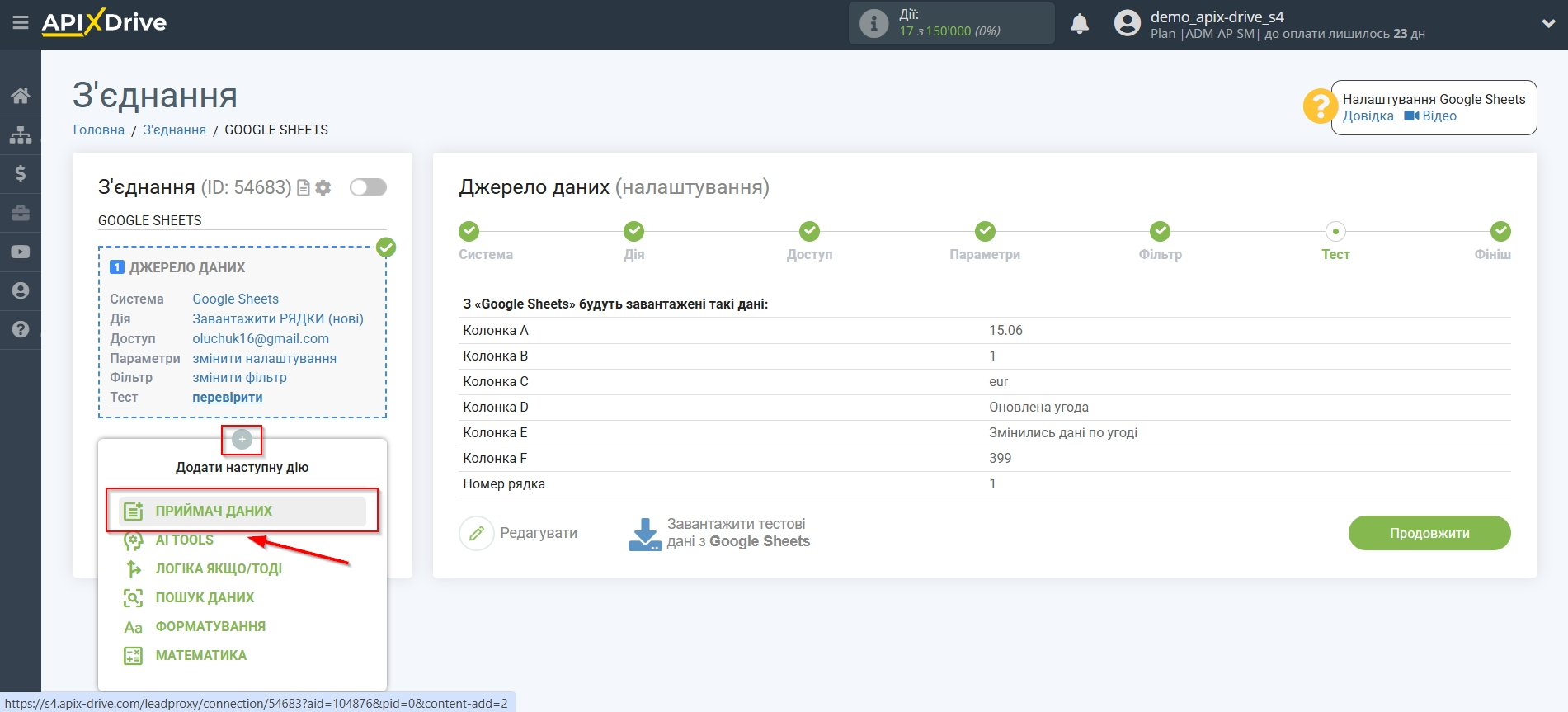Select ЛОГІКА ЯКЩО/ТОДІ menu item
The height and width of the screenshot is (712, 1568).
point(219,569)
